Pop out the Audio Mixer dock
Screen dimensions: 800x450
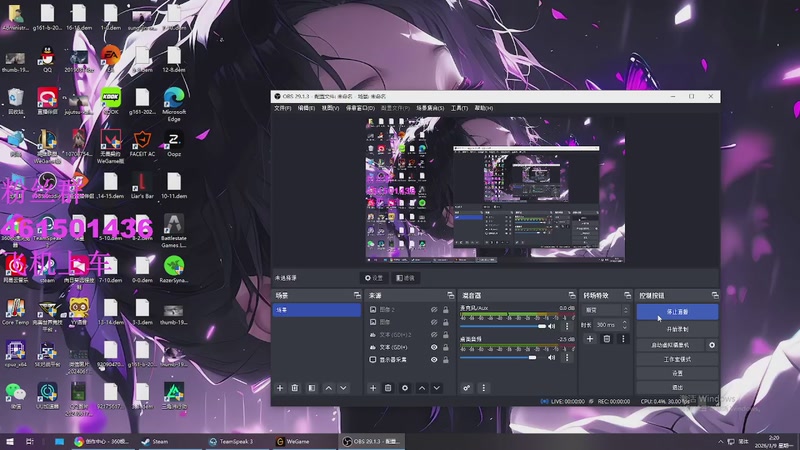click(x=572, y=295)
